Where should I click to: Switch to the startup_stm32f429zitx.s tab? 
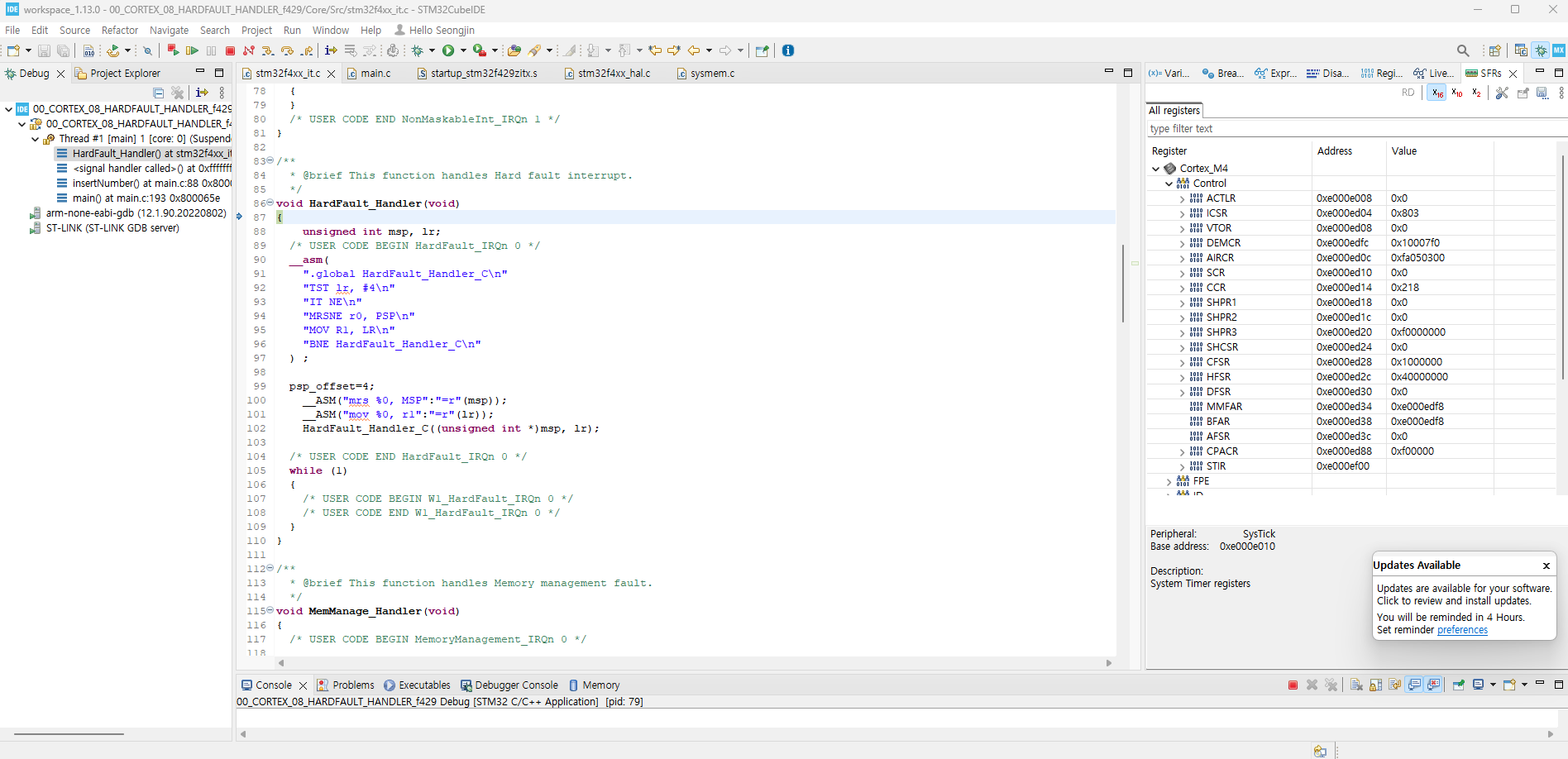(477, 73)
